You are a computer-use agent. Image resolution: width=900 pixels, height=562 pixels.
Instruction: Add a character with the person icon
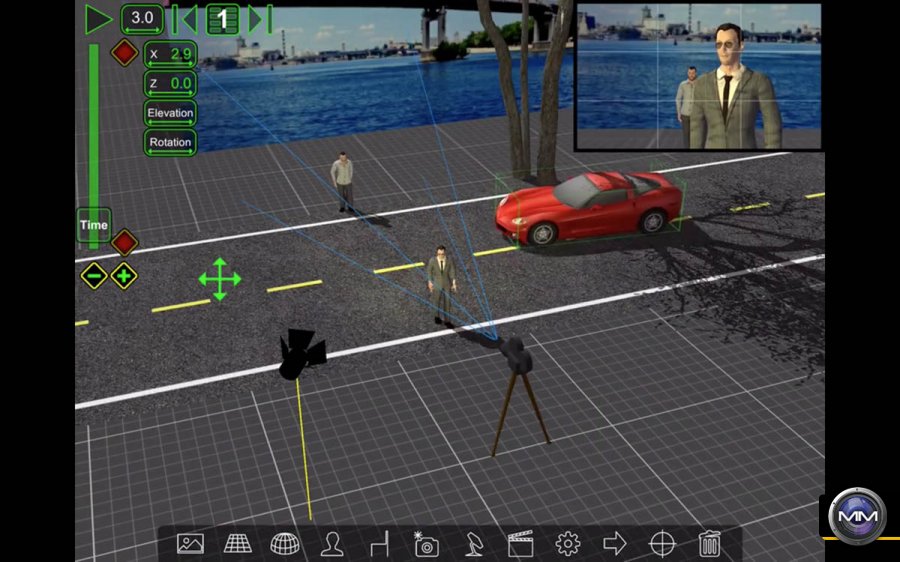pyautogui.click(x=332, y=543)
